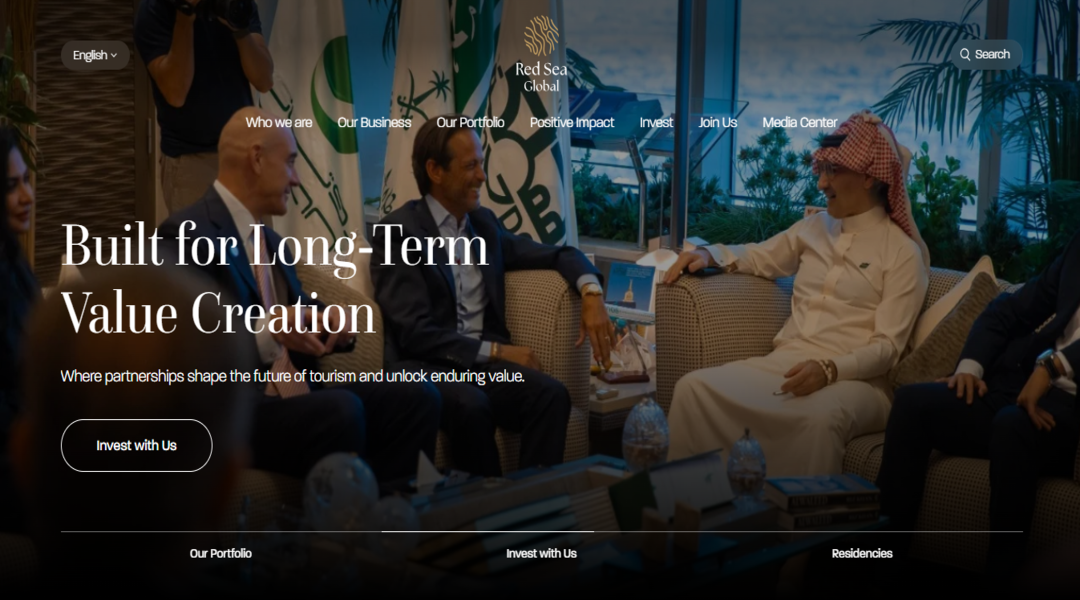1080x600 pixels.
Task: Click the magnifying glass search icon
Action: click(965, 54)
